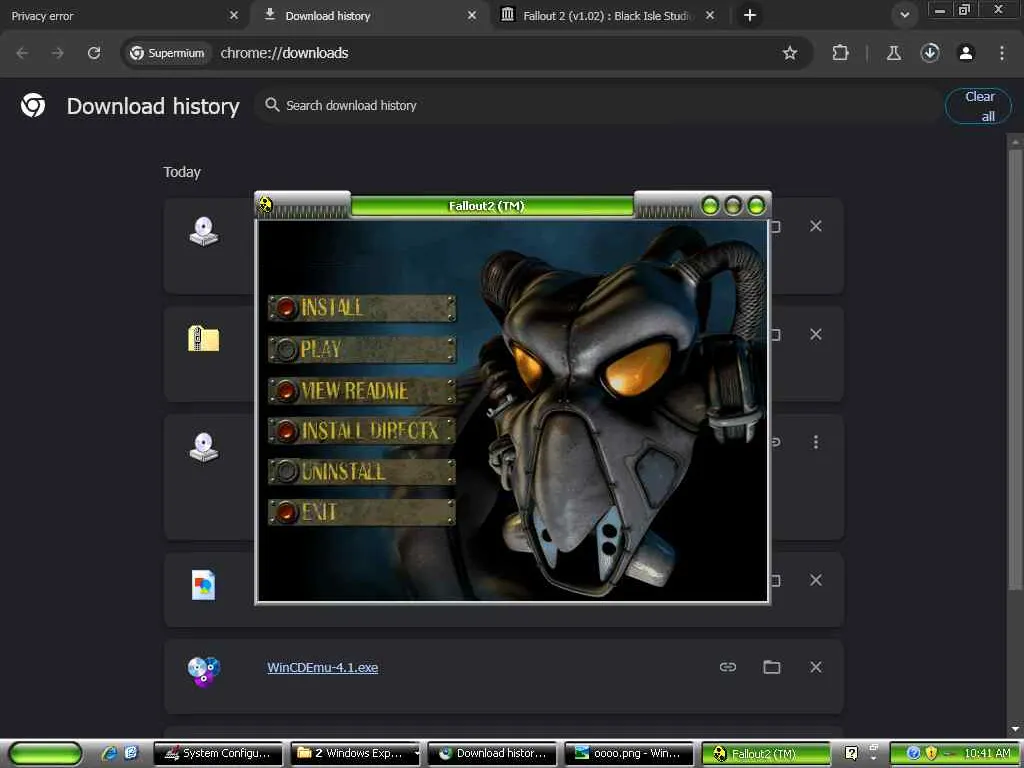Click the scrollbar down arrow
Viewport: 1024px width, 768px height.
tap(1015, 728)
